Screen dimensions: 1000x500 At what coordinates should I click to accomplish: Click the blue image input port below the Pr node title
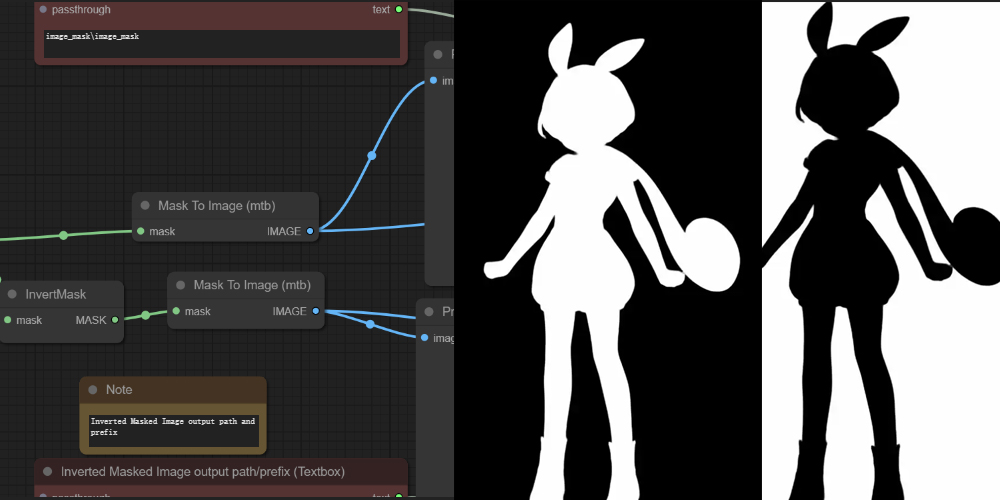point(425,337)
